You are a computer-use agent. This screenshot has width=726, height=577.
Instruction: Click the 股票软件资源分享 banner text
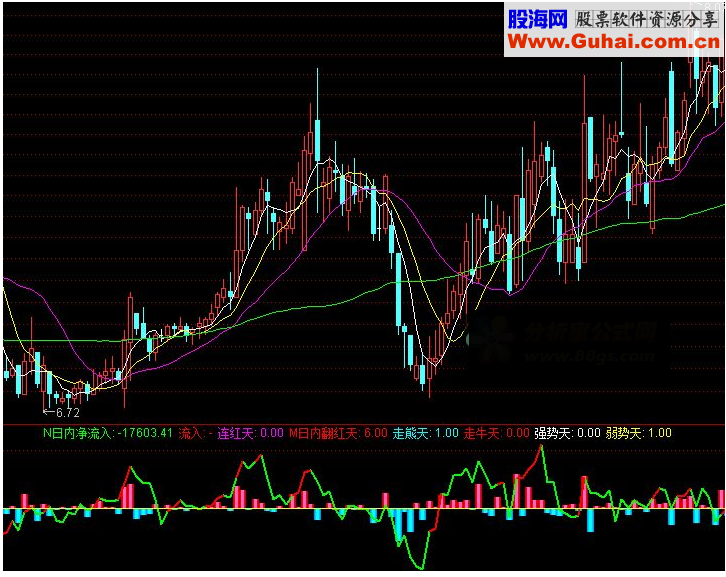(x=646, y=19)
